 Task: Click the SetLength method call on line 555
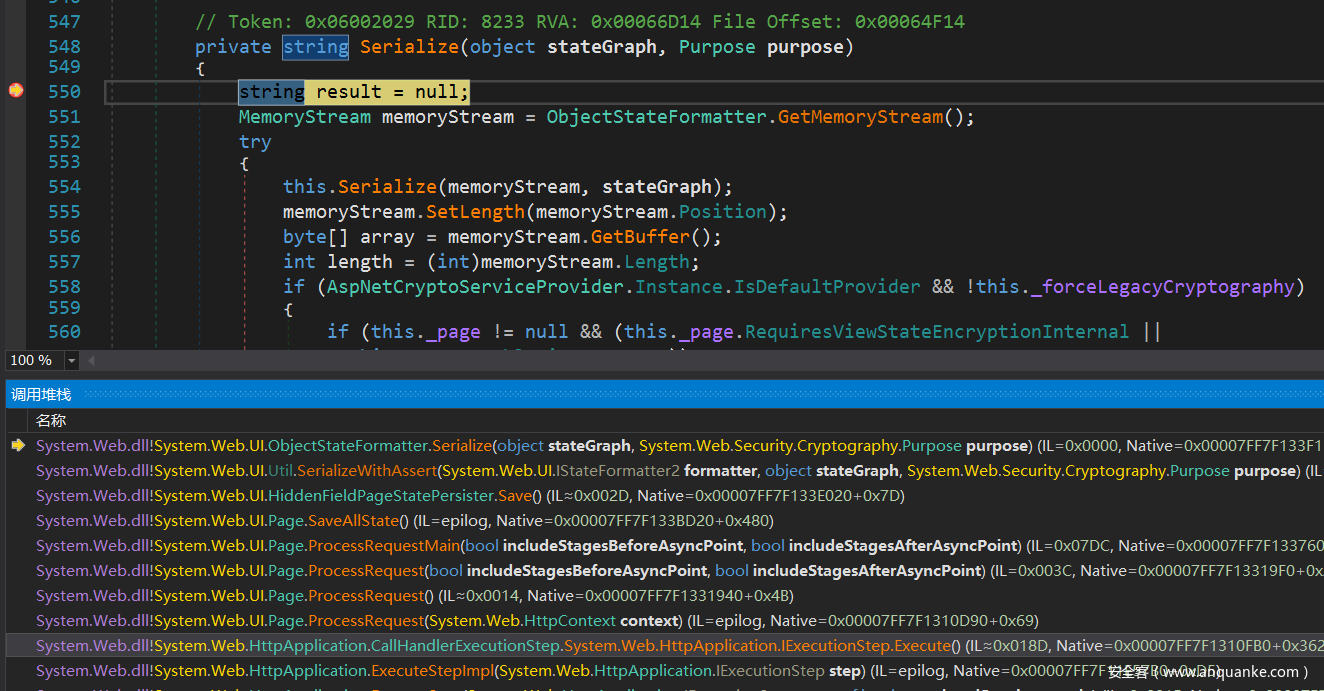475,212
